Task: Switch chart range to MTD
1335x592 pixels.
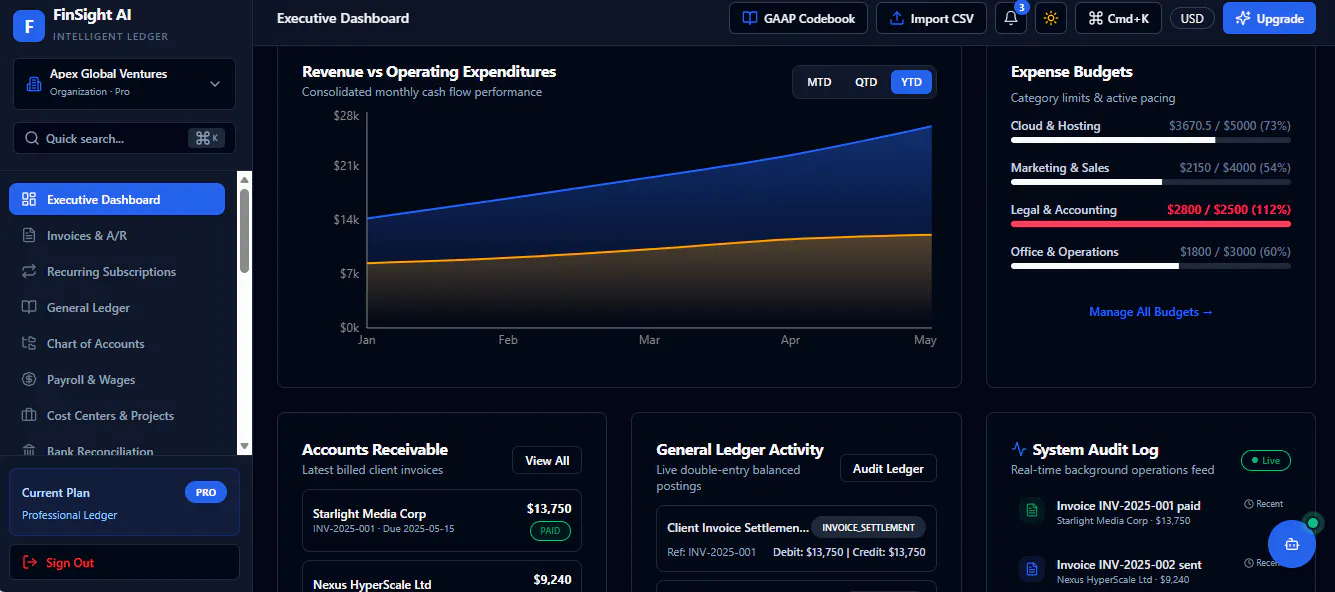Action: click(x=819, y=82)
